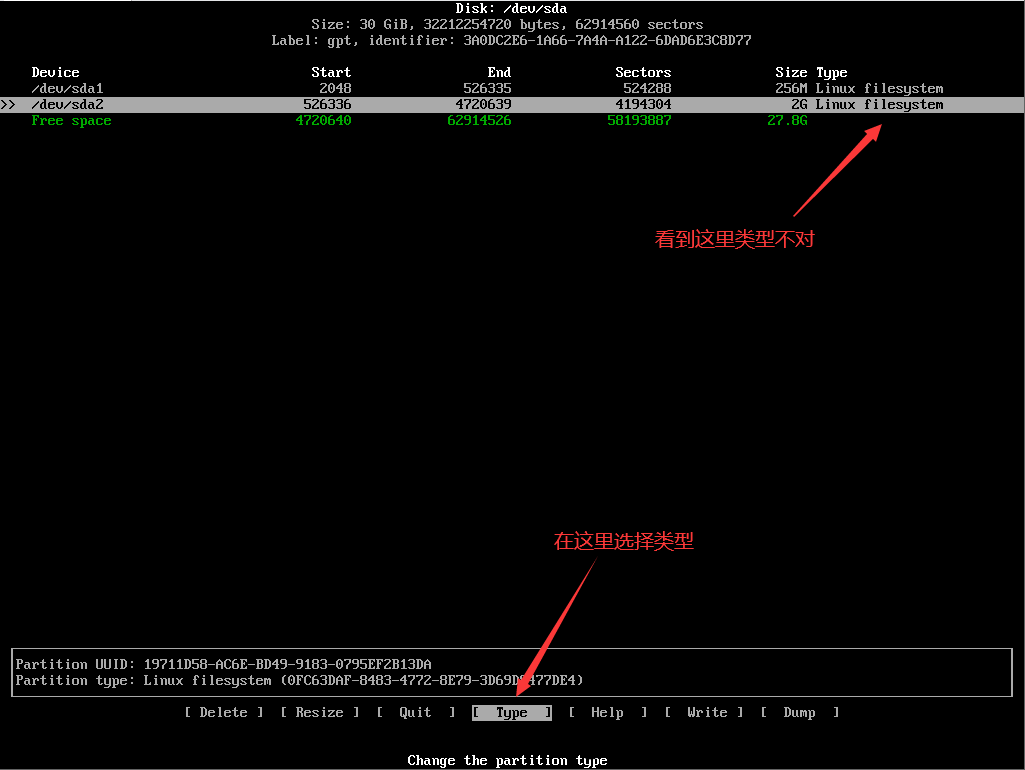The width and height of the screenshot is (1025, 770).
Task: Click the >> selection cursor marker
Action: coord(8,105)
